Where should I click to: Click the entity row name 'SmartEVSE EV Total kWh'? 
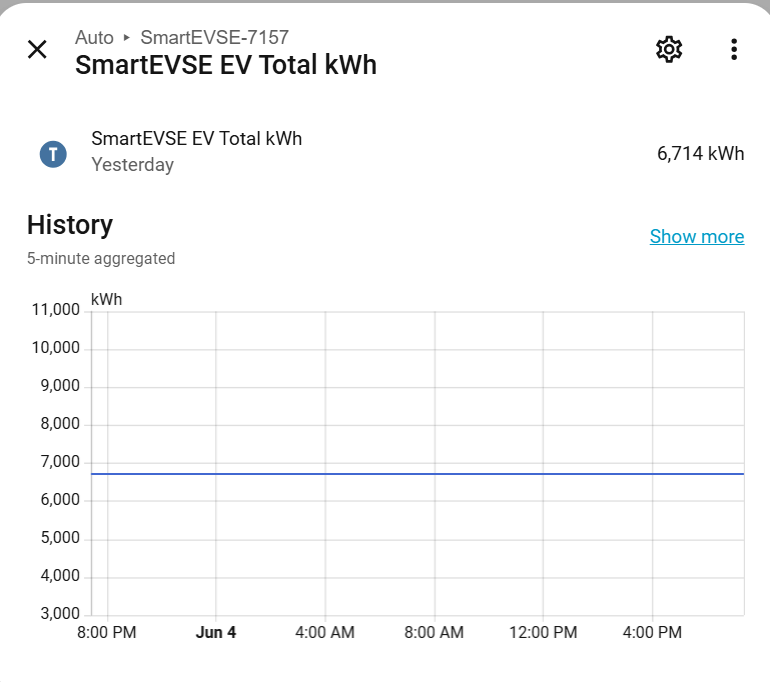[x=196, y=139]
